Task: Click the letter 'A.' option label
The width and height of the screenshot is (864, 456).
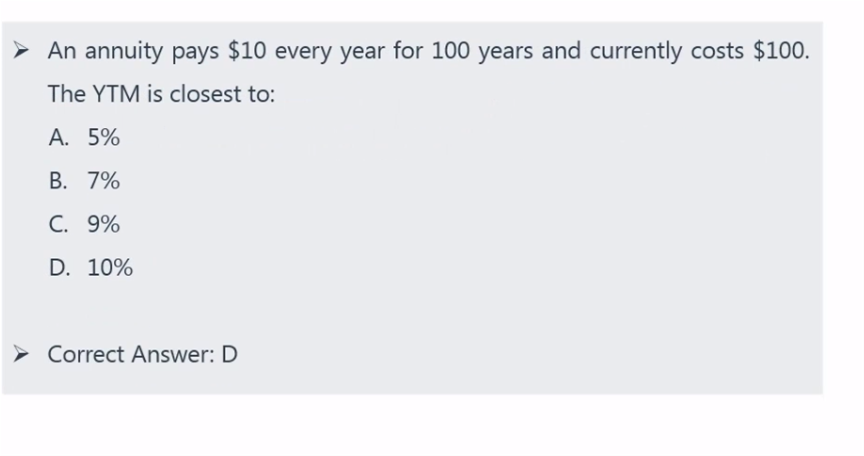Action: pyautogui.click(x=59, y=137)
